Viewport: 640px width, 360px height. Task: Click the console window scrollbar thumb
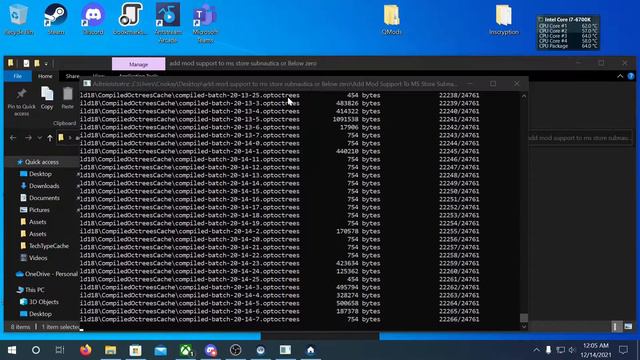[524, 318]
